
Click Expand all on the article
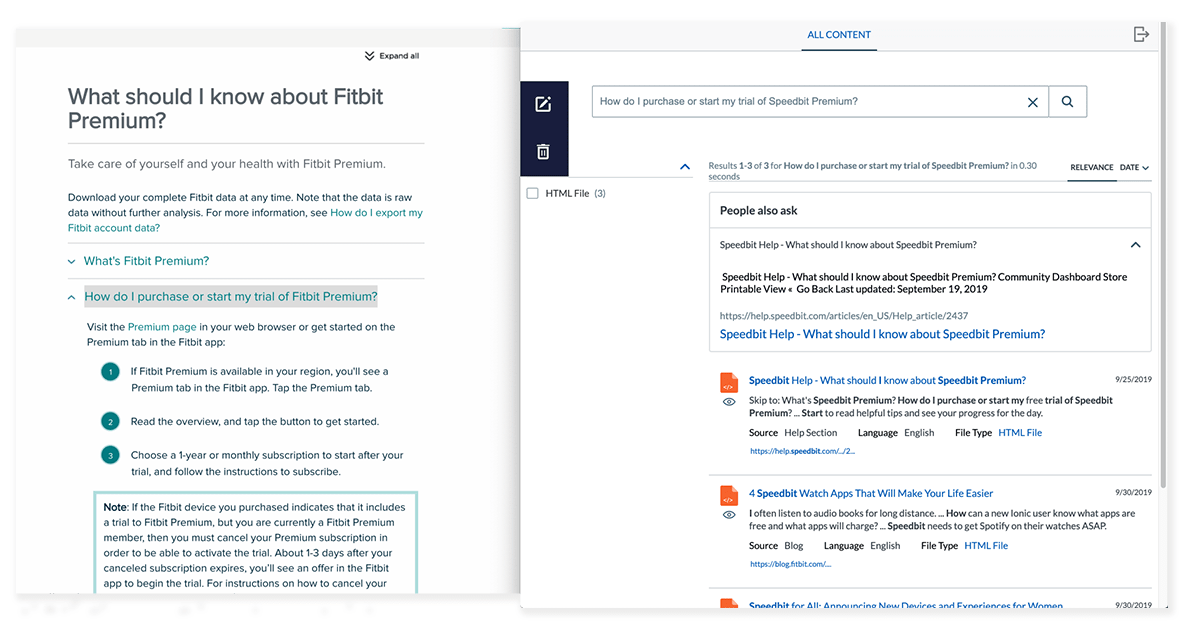[391, 55]
